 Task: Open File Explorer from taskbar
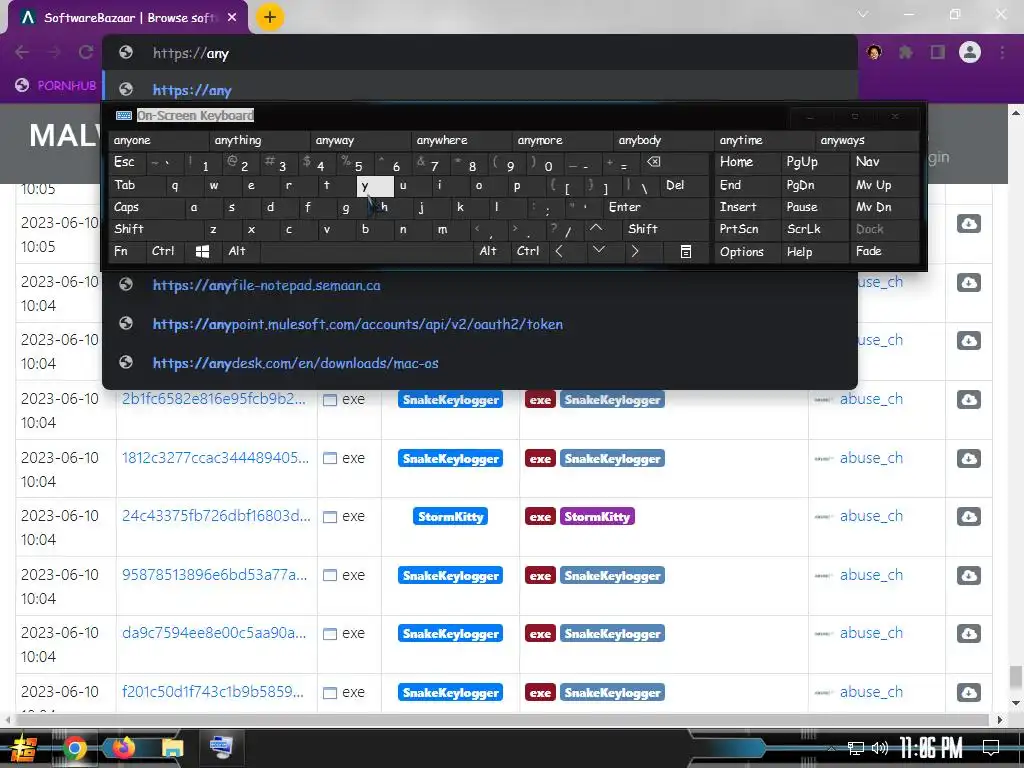pyautogui.click(x=172, y=748)
